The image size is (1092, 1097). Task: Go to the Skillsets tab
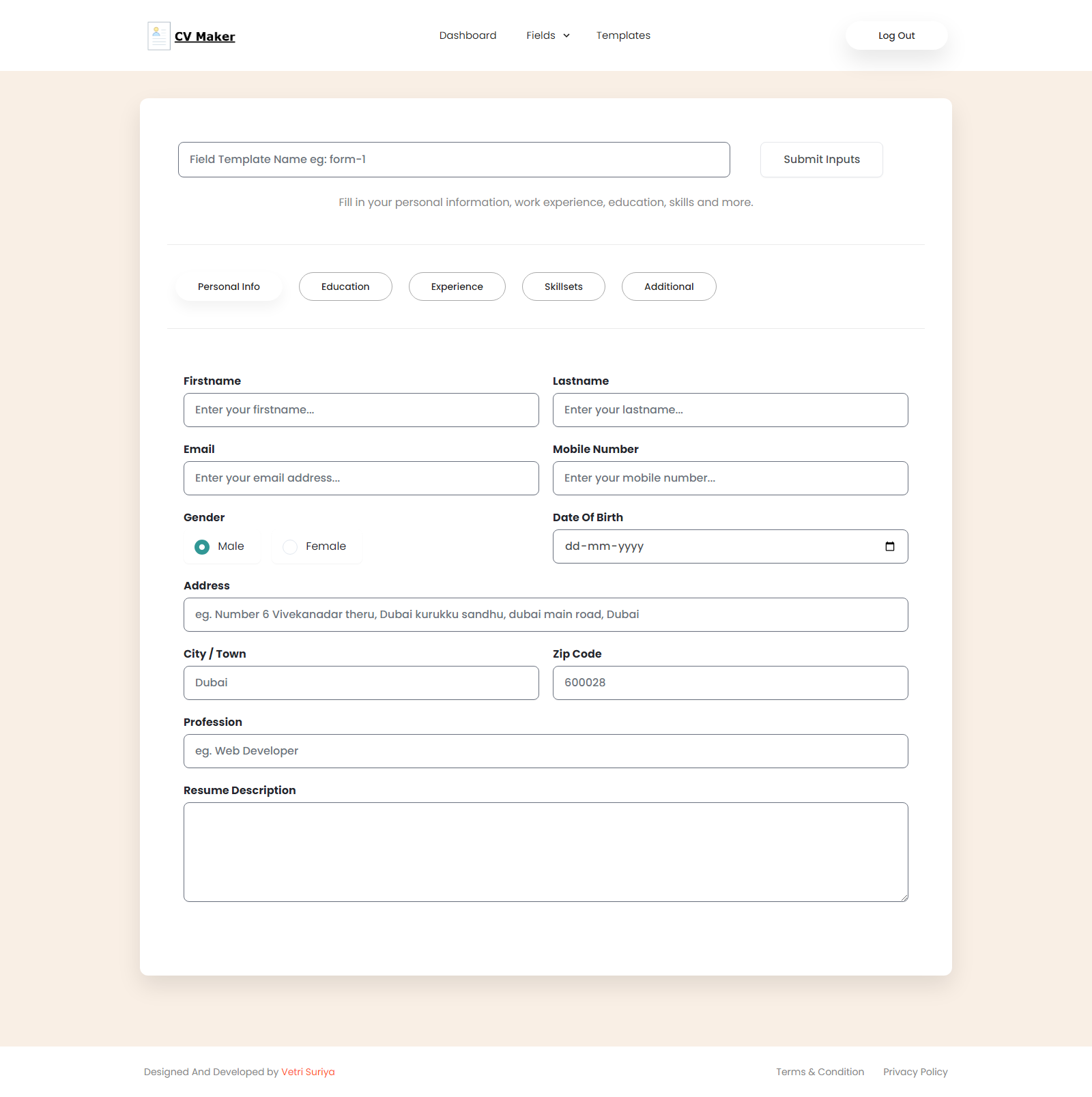[563, 287]
